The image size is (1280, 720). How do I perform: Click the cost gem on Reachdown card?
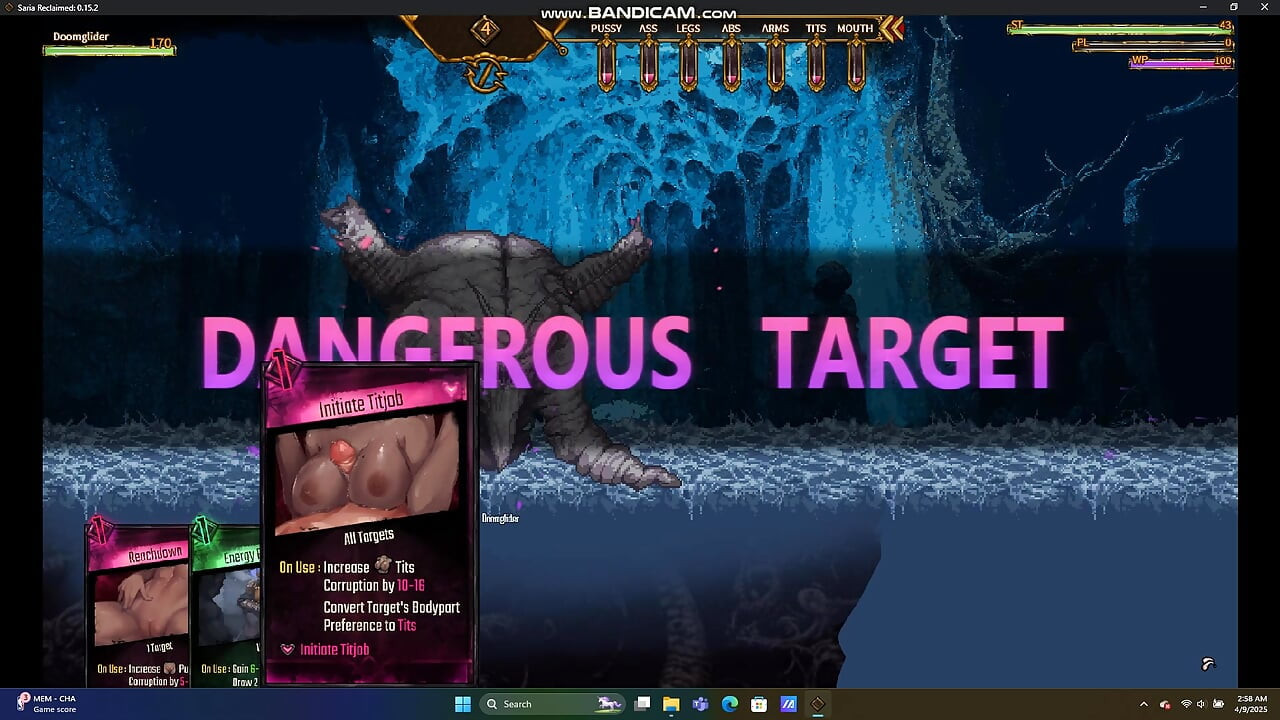tap(100, 532)
